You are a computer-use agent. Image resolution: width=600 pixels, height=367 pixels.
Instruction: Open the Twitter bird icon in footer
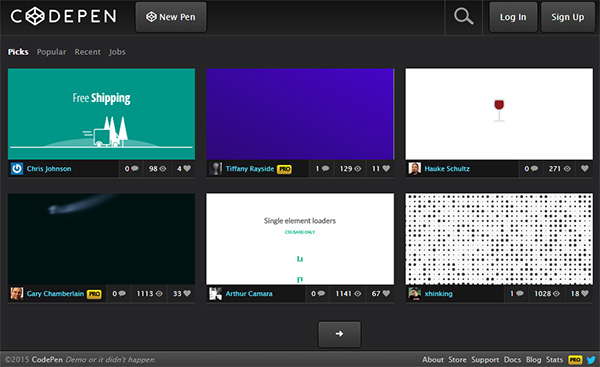tap(591, 360)
